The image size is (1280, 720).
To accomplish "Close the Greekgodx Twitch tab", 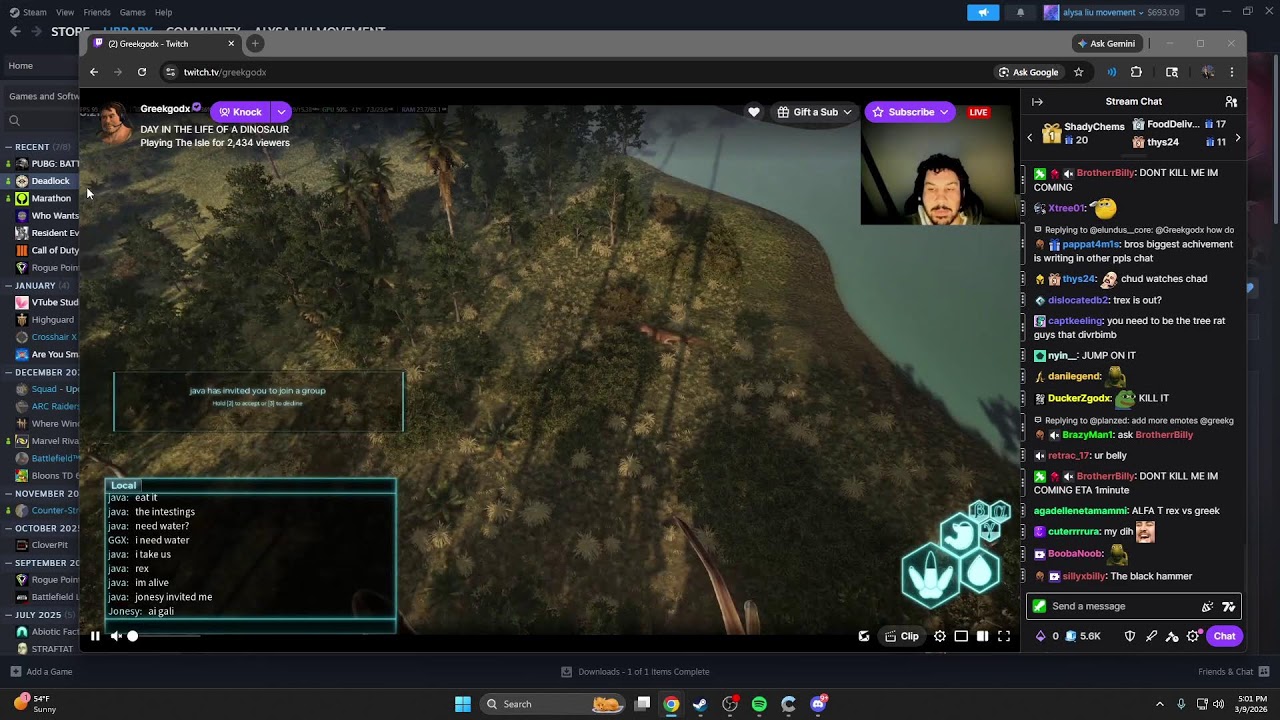I will (x=231, y=44).
